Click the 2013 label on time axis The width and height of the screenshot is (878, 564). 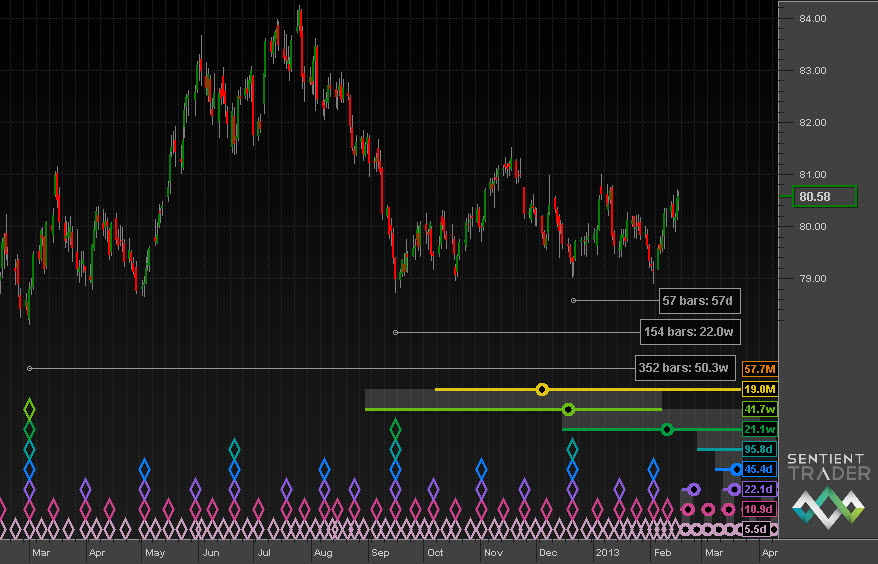coord(609,551)
